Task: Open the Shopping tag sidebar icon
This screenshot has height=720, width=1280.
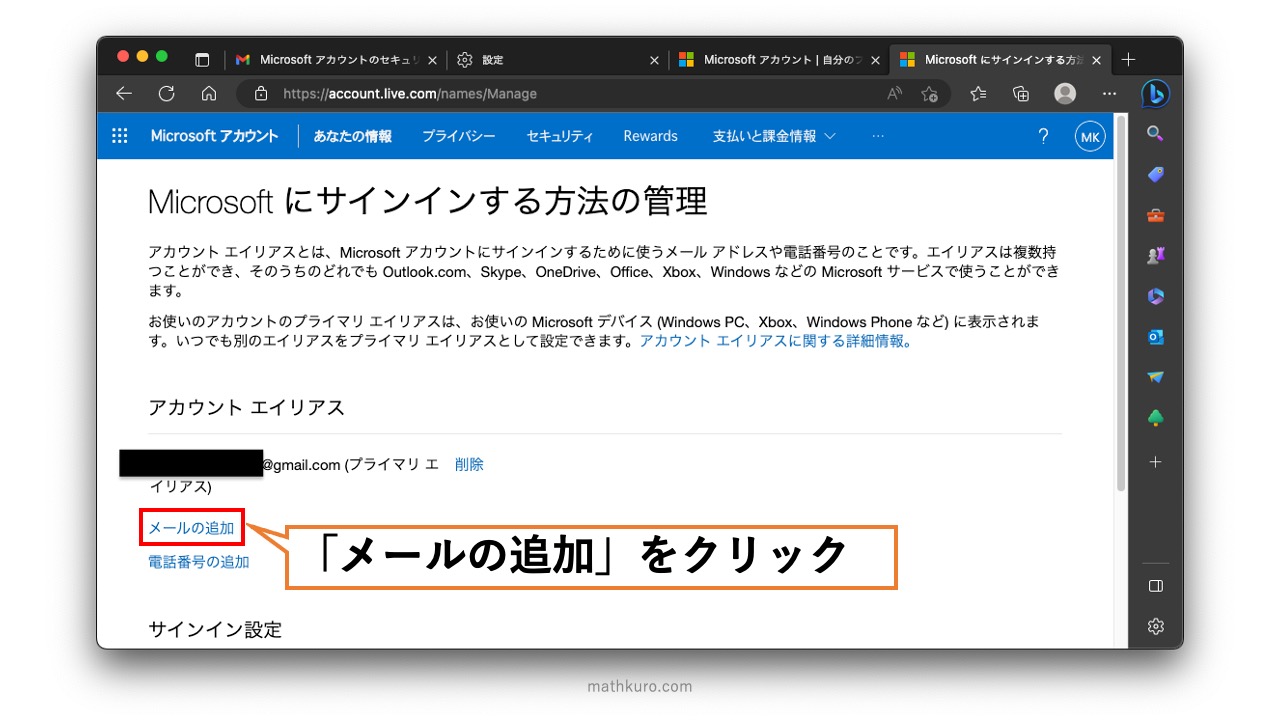Action: click(x=1155, y=174)
